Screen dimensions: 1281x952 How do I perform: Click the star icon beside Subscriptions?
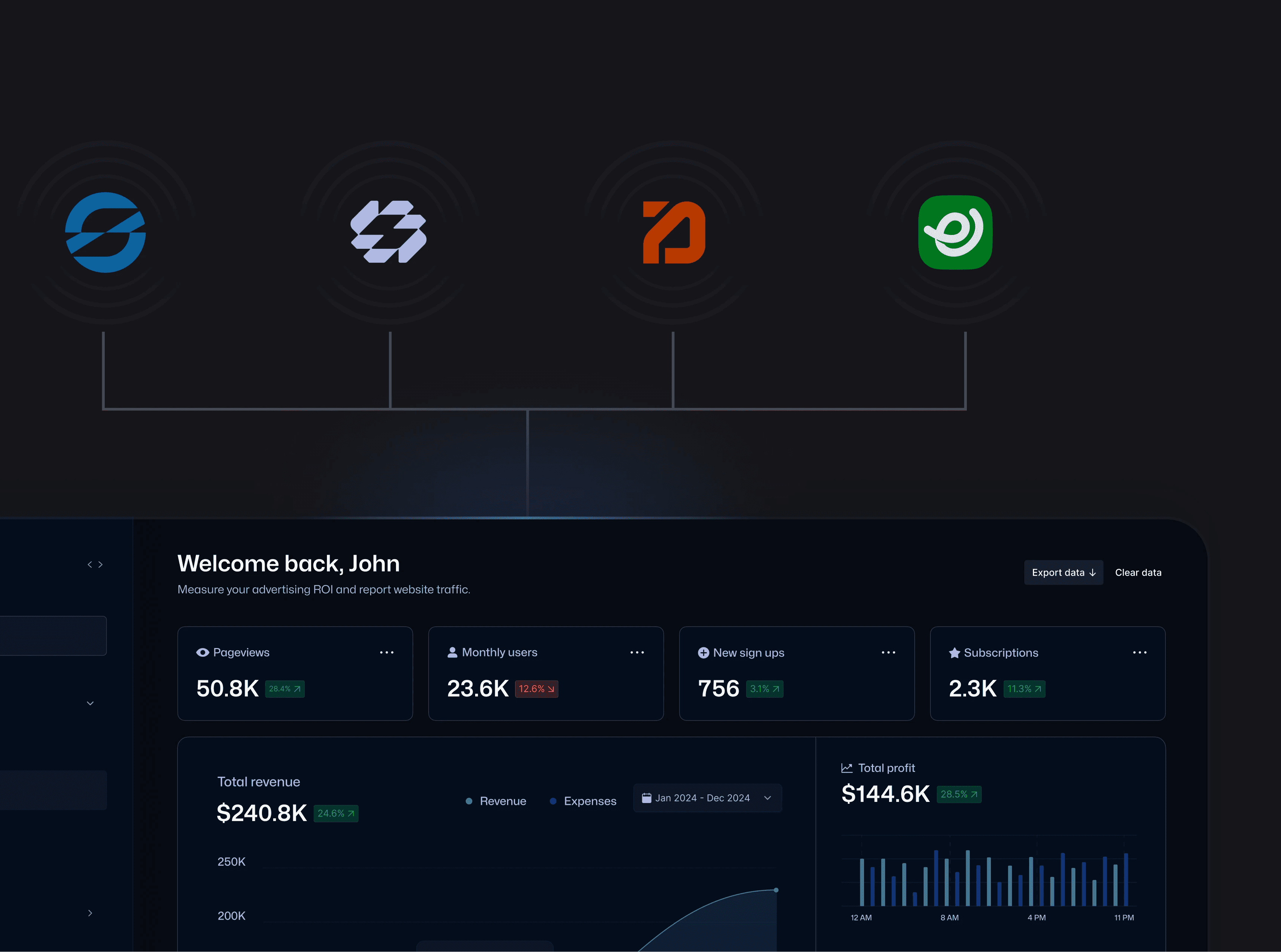pyautogui.click(x=954, y=653)
